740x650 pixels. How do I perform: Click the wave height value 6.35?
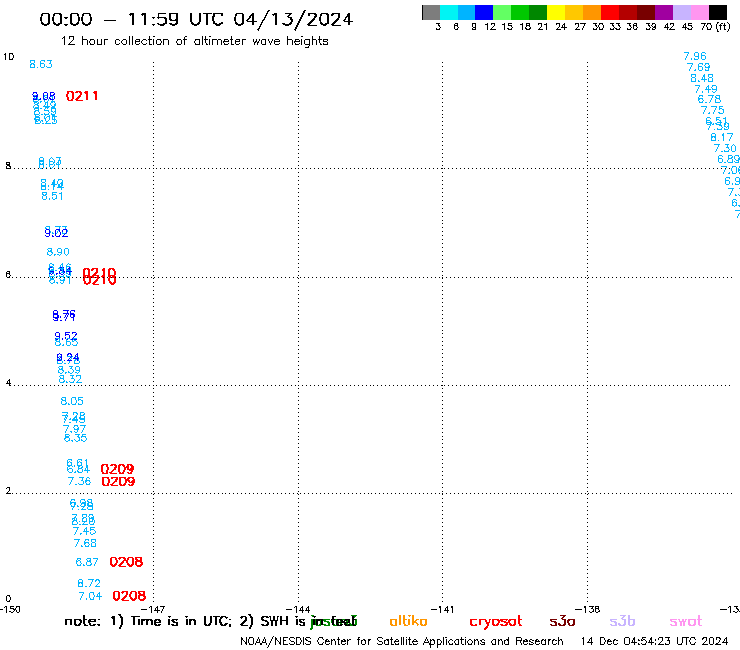(76, 439)
